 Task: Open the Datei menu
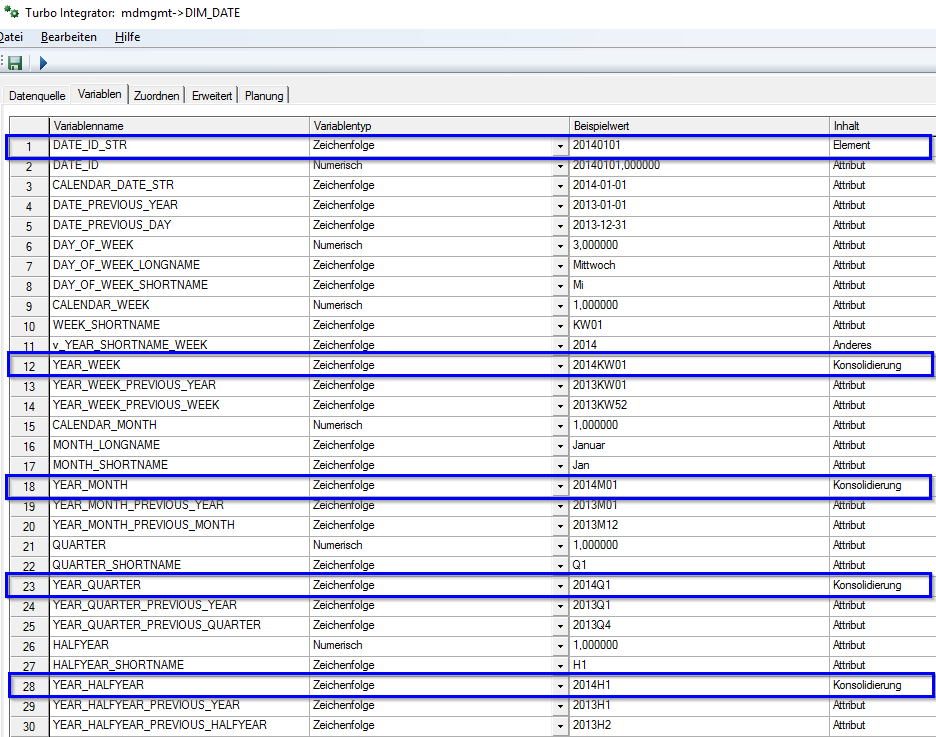tap(10, 37)
